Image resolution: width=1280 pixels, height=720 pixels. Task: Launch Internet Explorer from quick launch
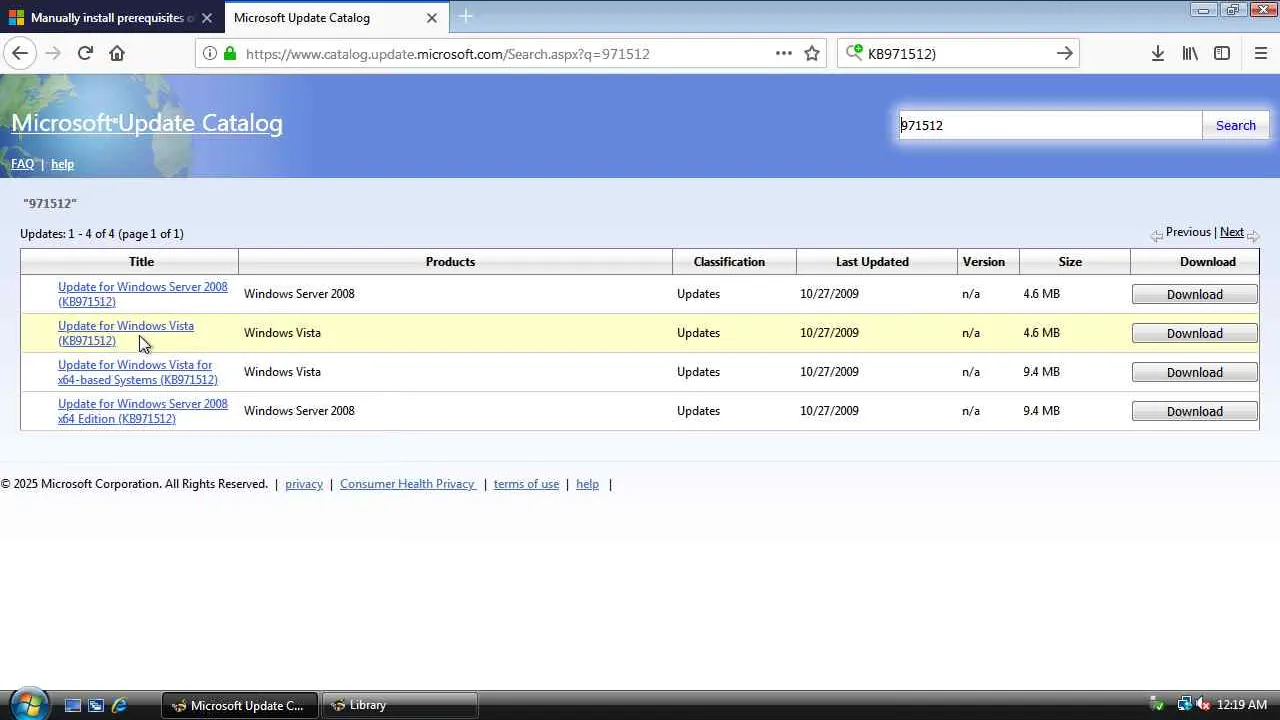(x=119, y=705)
